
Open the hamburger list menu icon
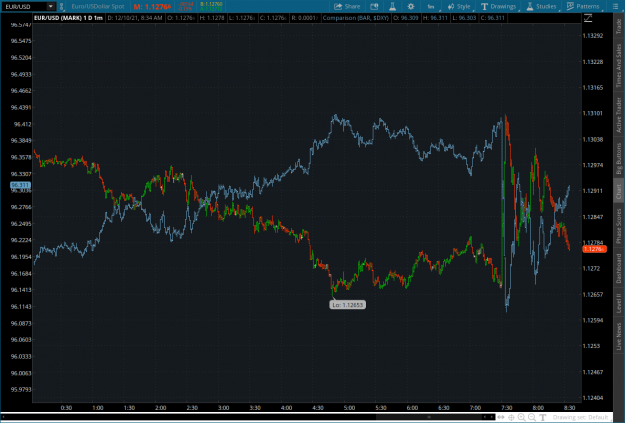point(615,6)
